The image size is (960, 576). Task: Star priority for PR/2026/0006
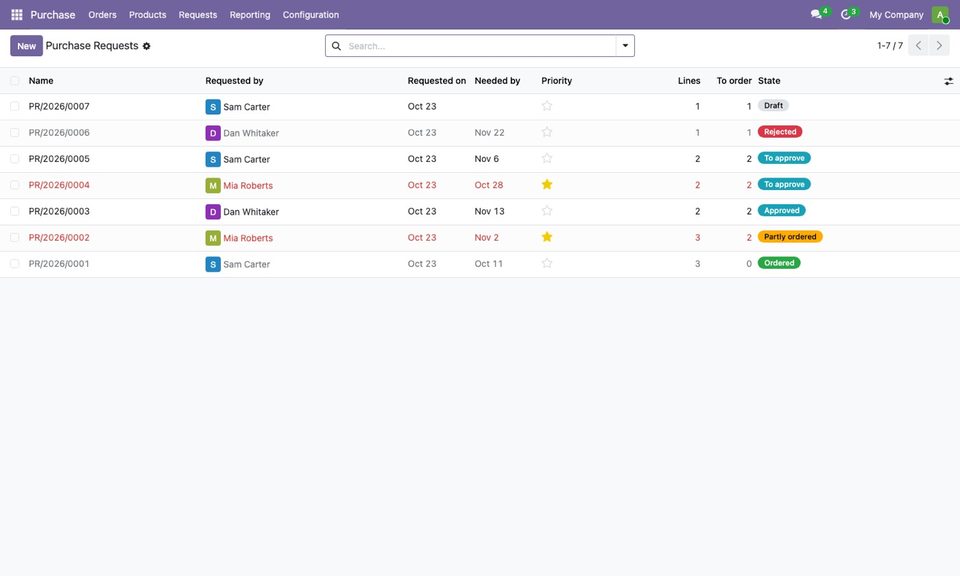(547, 132)
